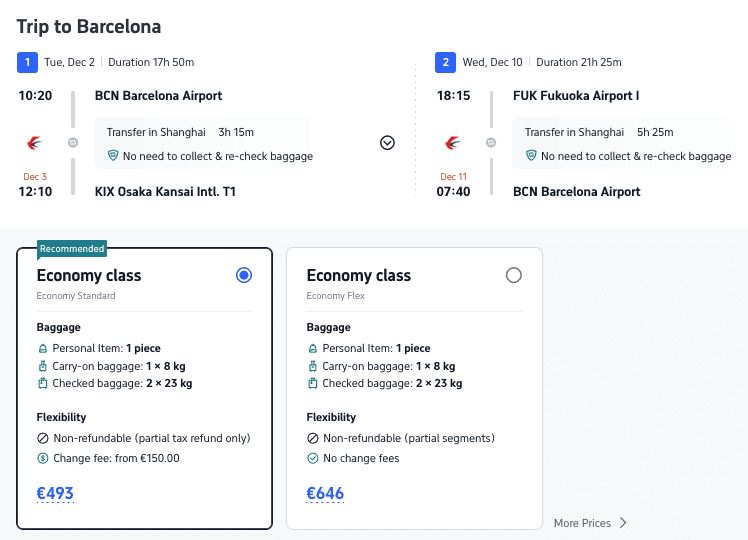Click the Economy Flex fare card title
The width and height of the screenshot is (748, 540).
(x=358, y=275)
